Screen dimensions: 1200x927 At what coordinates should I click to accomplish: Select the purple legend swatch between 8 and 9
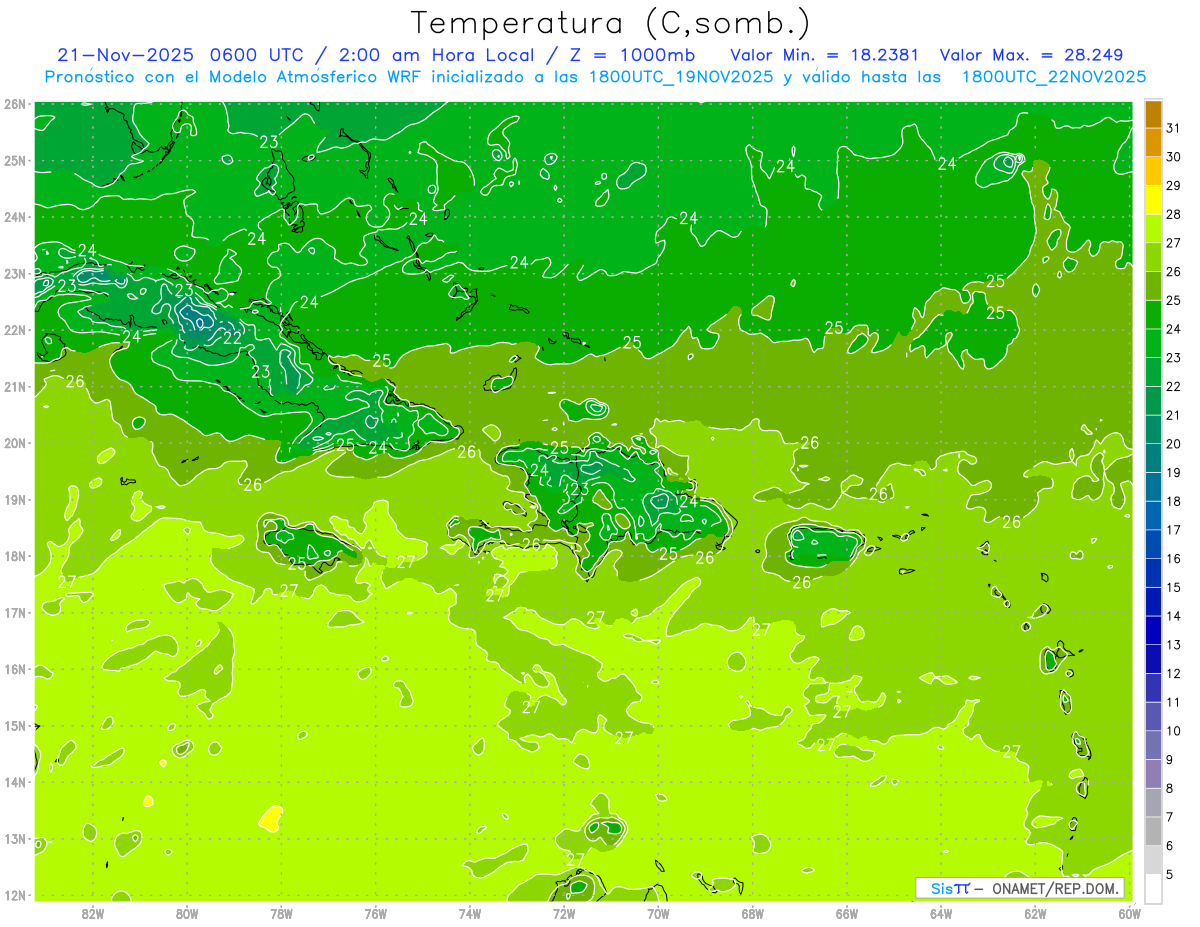1153,773
